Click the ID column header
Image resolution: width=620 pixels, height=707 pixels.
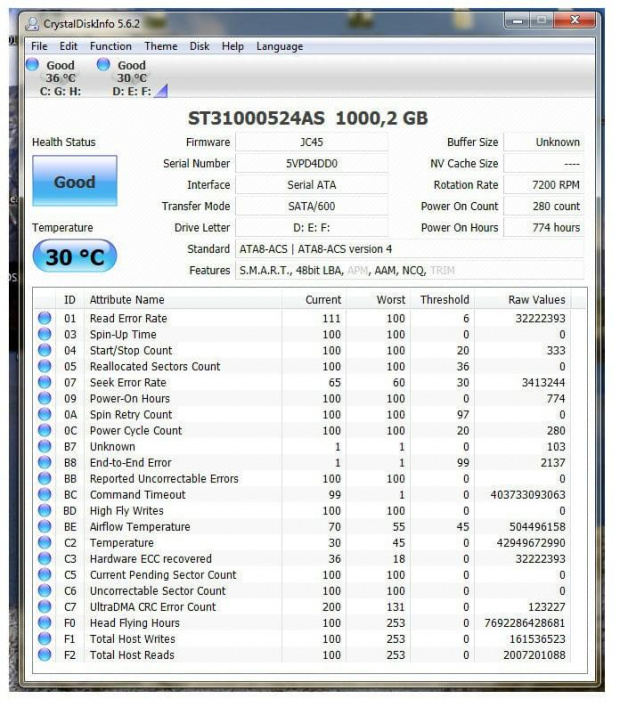click(x=69, y=300)
